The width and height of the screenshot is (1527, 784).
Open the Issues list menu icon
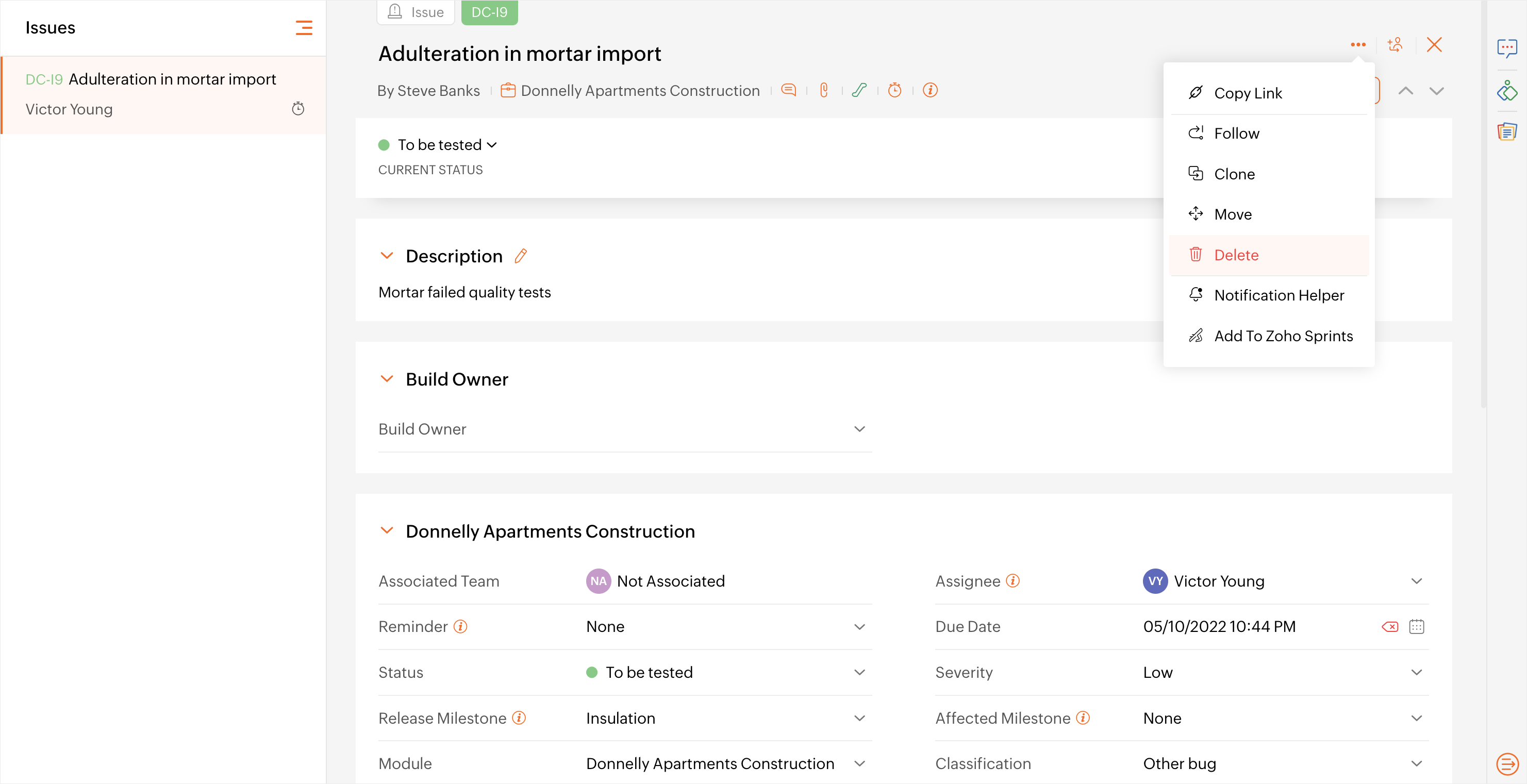[304, 28]
